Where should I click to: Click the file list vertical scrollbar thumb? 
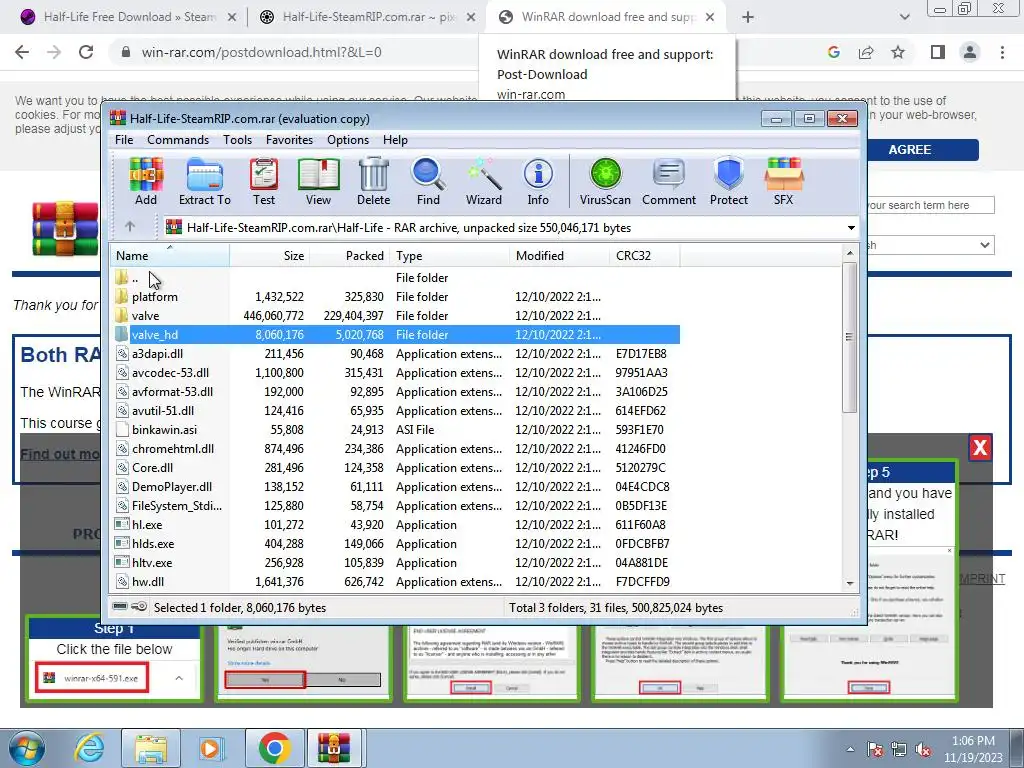click(x=850, y=337)
